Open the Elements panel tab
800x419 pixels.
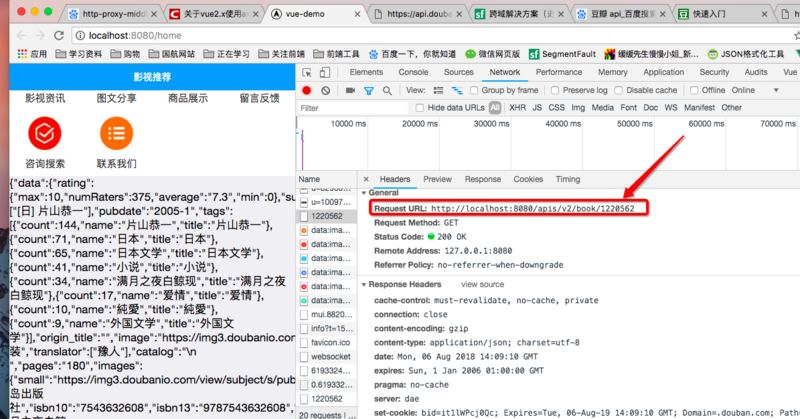pyautogui.click(x=366, y=72)
